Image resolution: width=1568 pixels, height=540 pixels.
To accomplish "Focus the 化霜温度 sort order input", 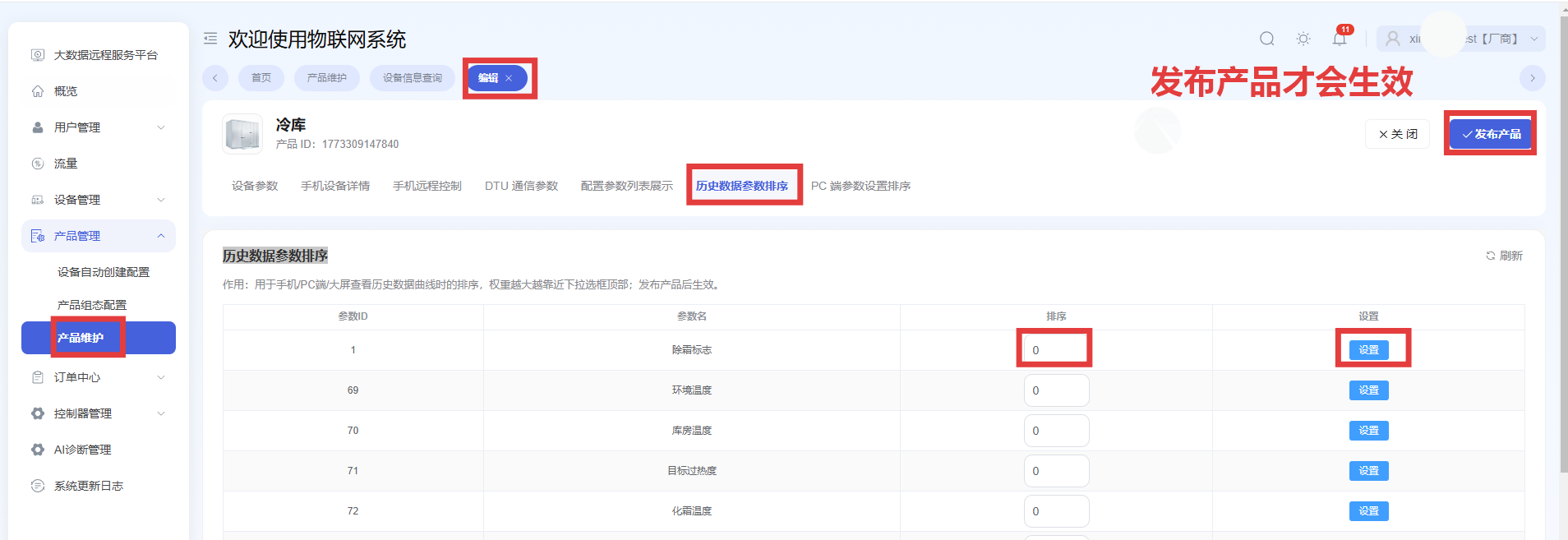I will point(1056,511).
